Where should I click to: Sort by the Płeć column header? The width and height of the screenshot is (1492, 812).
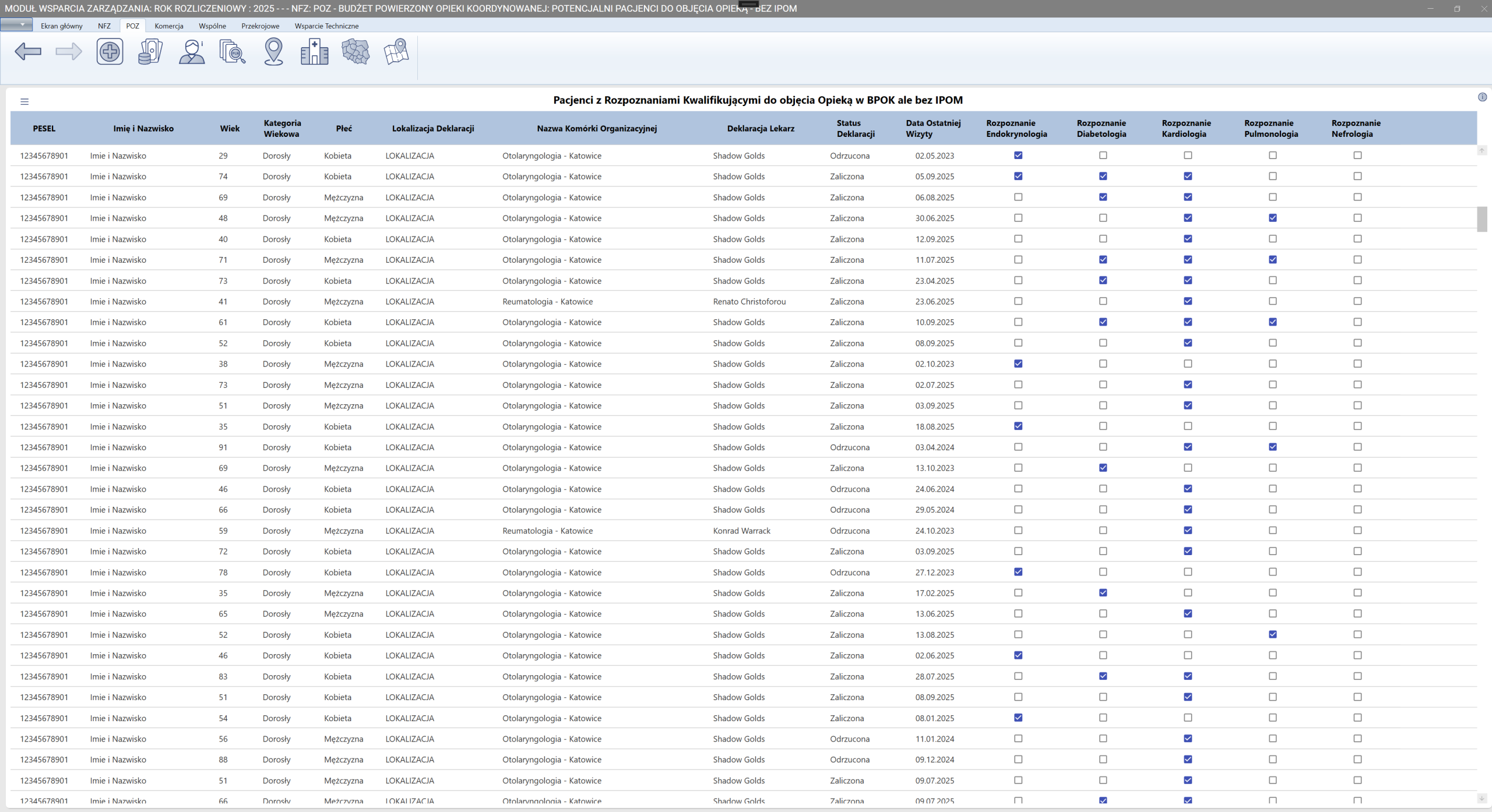pyautogui.click(x=344, y=128)
